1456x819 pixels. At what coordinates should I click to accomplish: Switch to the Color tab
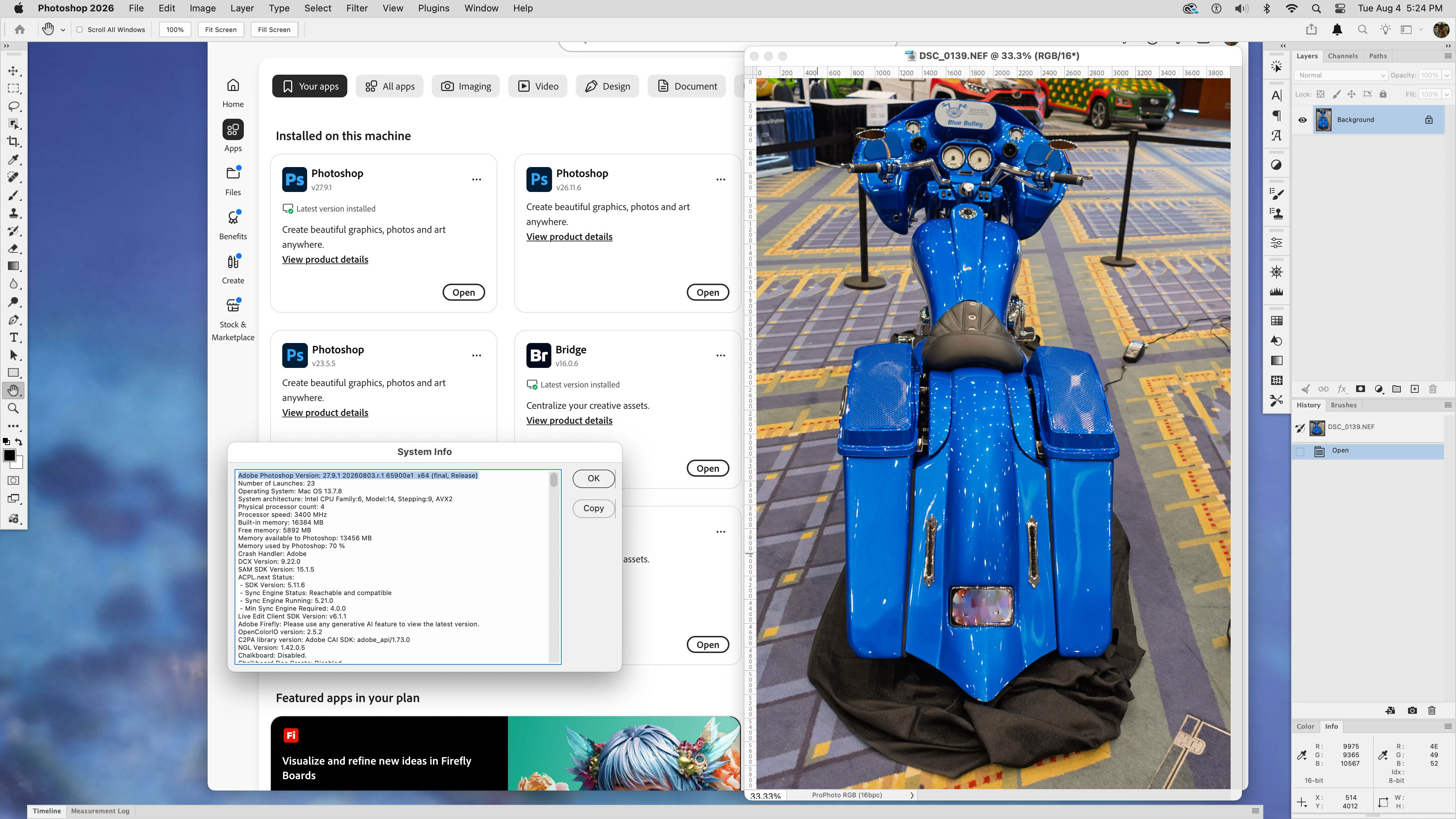point(1305,726)
